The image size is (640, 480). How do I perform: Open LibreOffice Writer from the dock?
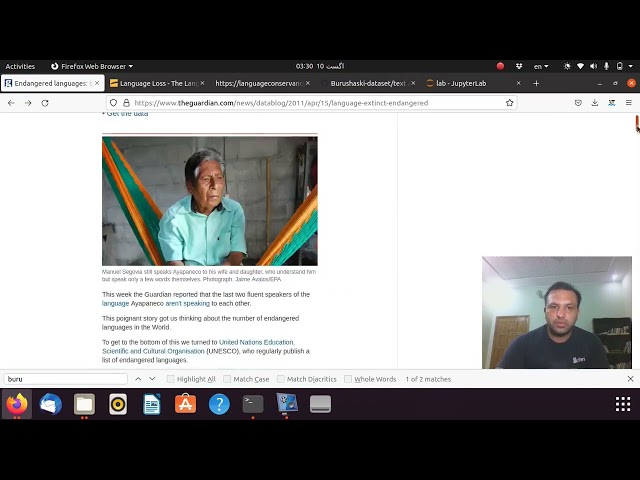point(152,404)
